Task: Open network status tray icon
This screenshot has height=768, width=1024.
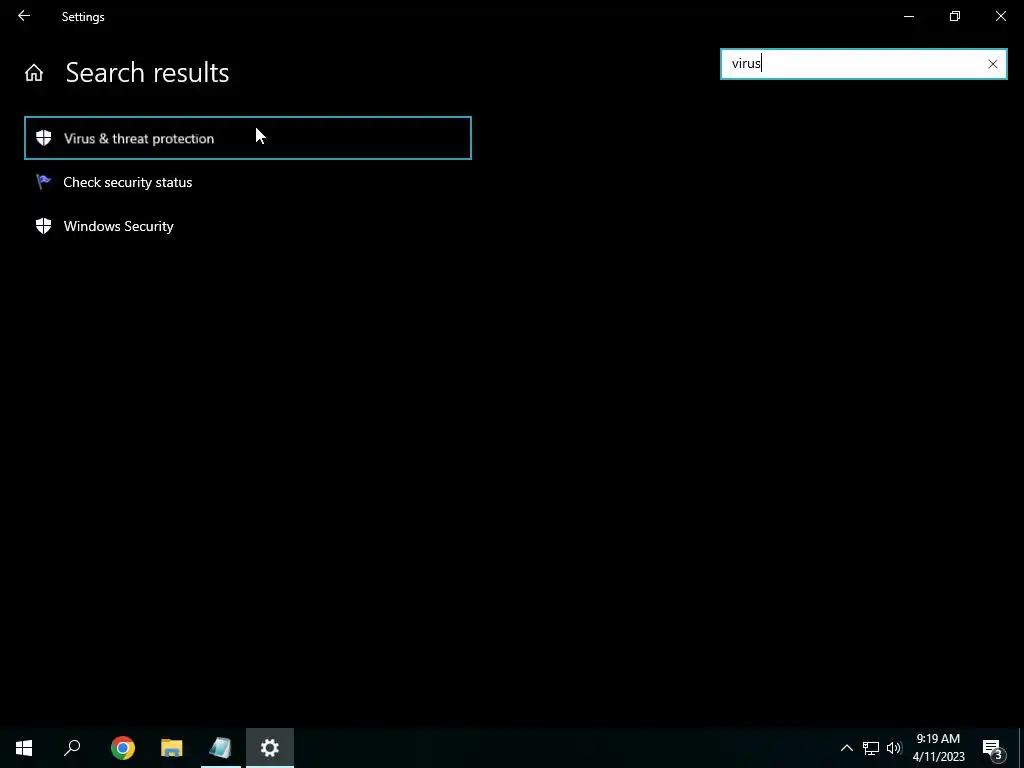Action: pos(871,748)
